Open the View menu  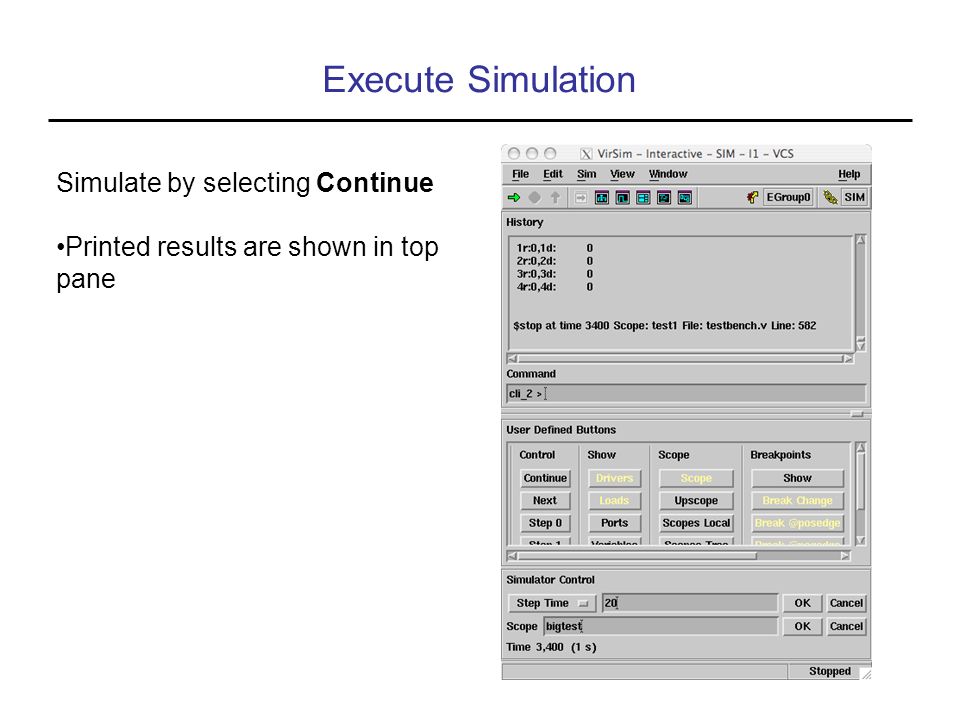[622, 174]
